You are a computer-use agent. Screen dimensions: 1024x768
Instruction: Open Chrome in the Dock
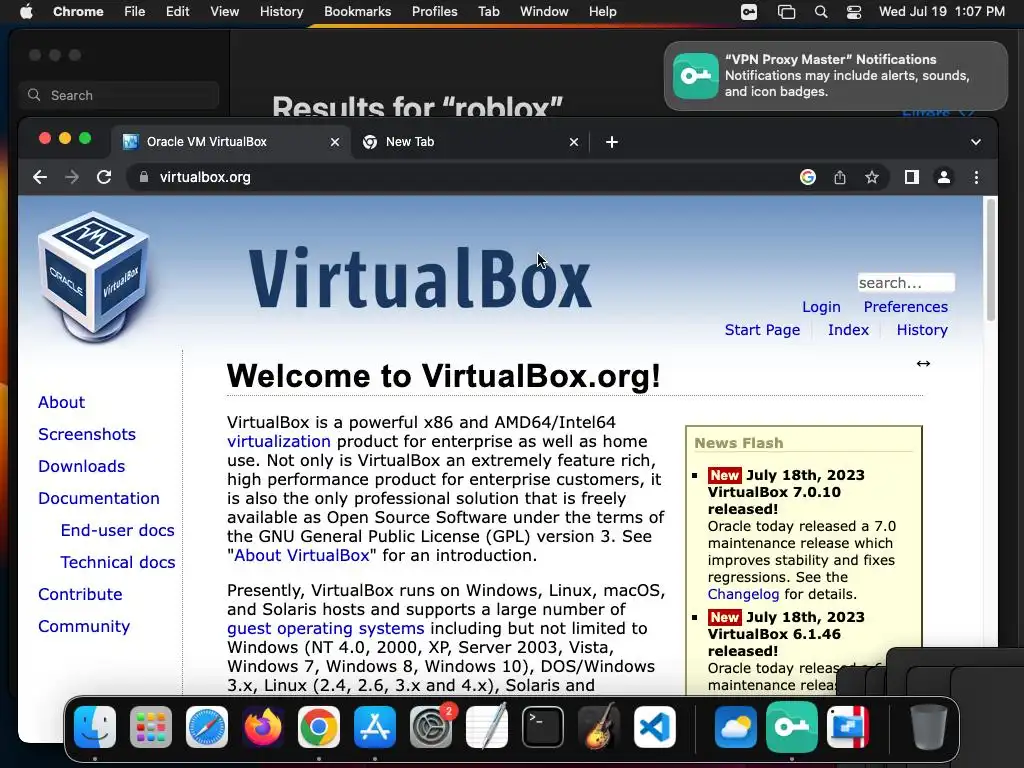pos(319,727)
